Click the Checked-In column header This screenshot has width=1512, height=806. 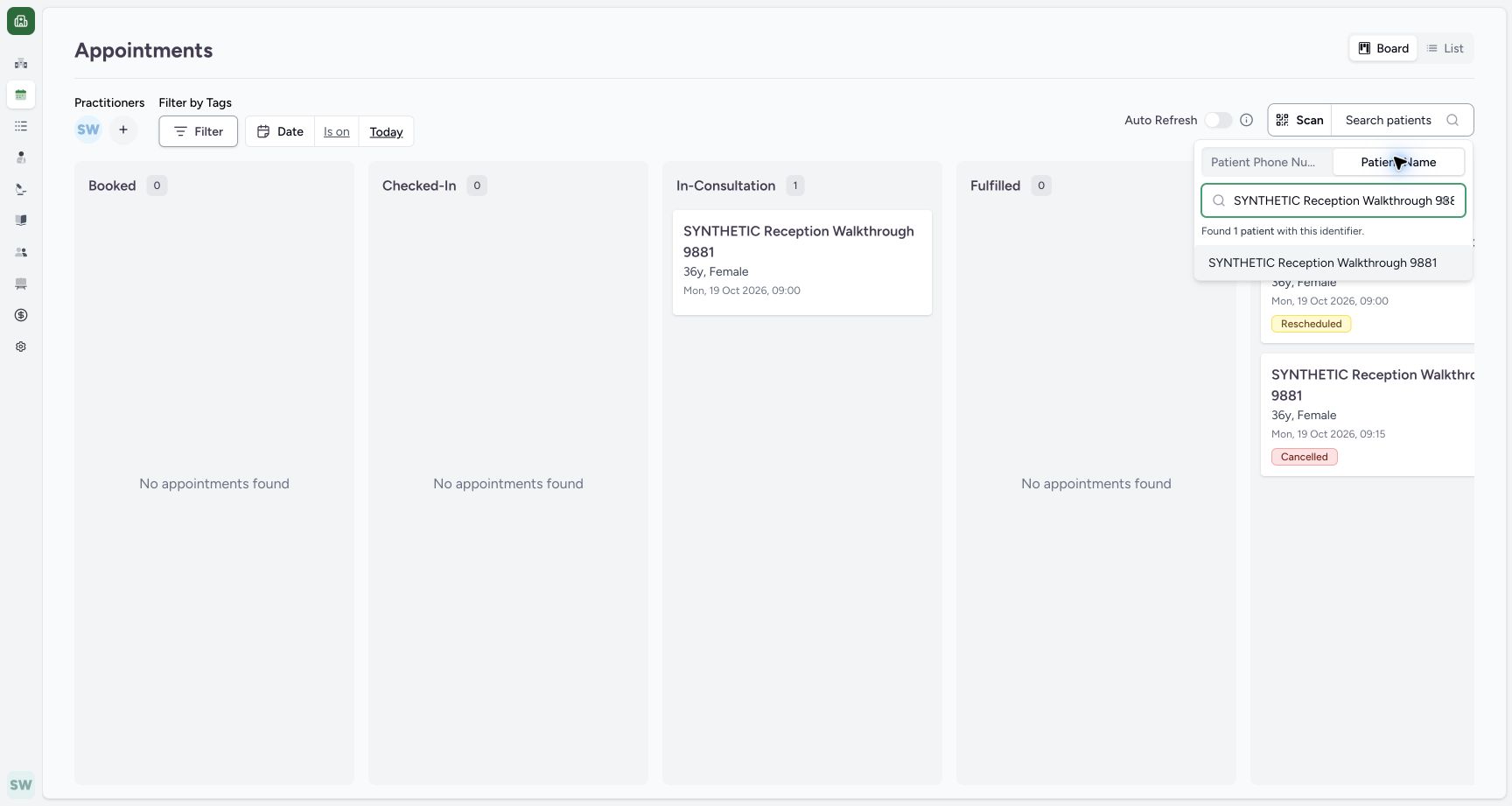point(419,186)
